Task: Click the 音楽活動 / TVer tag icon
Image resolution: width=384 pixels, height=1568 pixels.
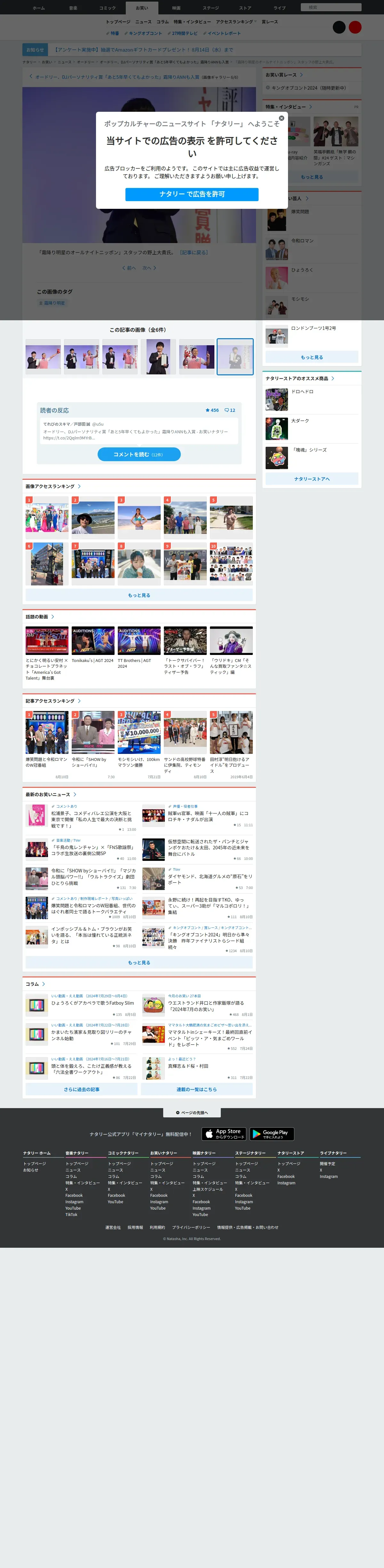Action: 53,841
